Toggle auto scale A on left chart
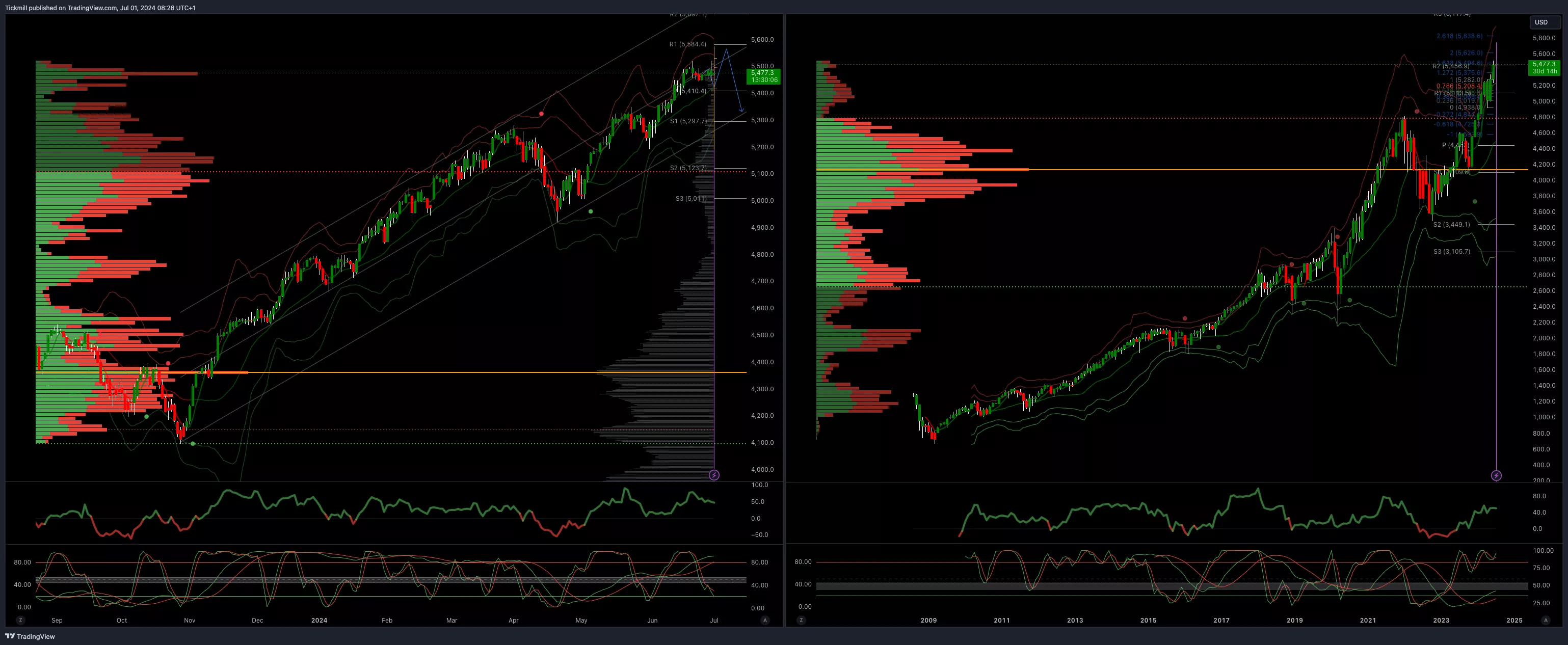Image resolution: width=1568 pixels, height=645 pixels. [x=765, y=620]
